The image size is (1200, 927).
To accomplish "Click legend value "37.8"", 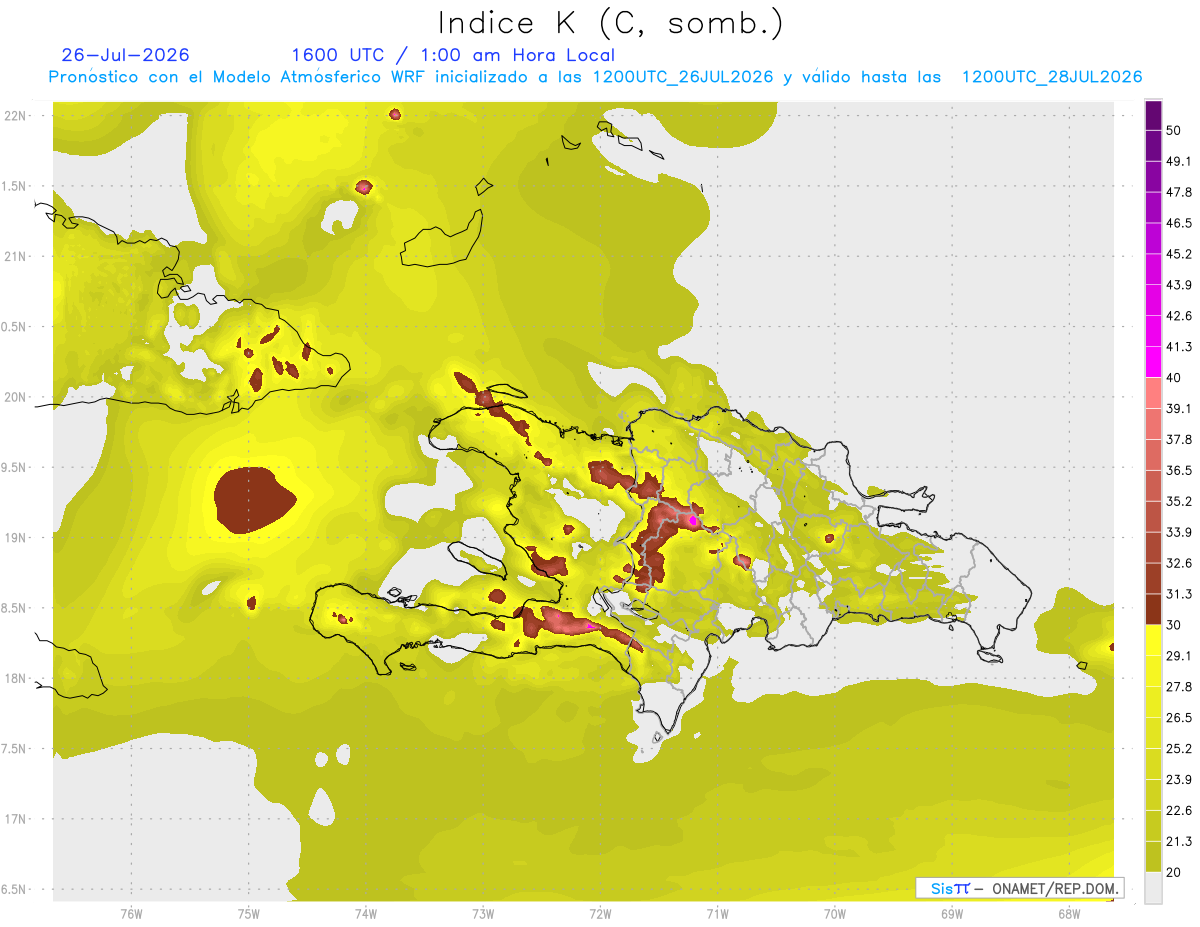I will point(1179,440).
